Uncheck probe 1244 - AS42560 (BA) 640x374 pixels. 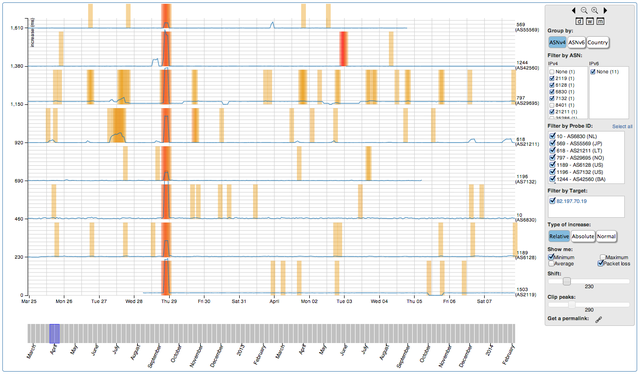coord(553,179)
